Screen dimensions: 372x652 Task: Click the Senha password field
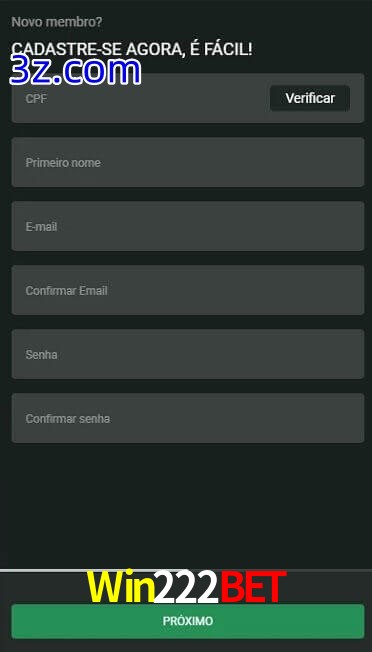(x=188, y=354)
